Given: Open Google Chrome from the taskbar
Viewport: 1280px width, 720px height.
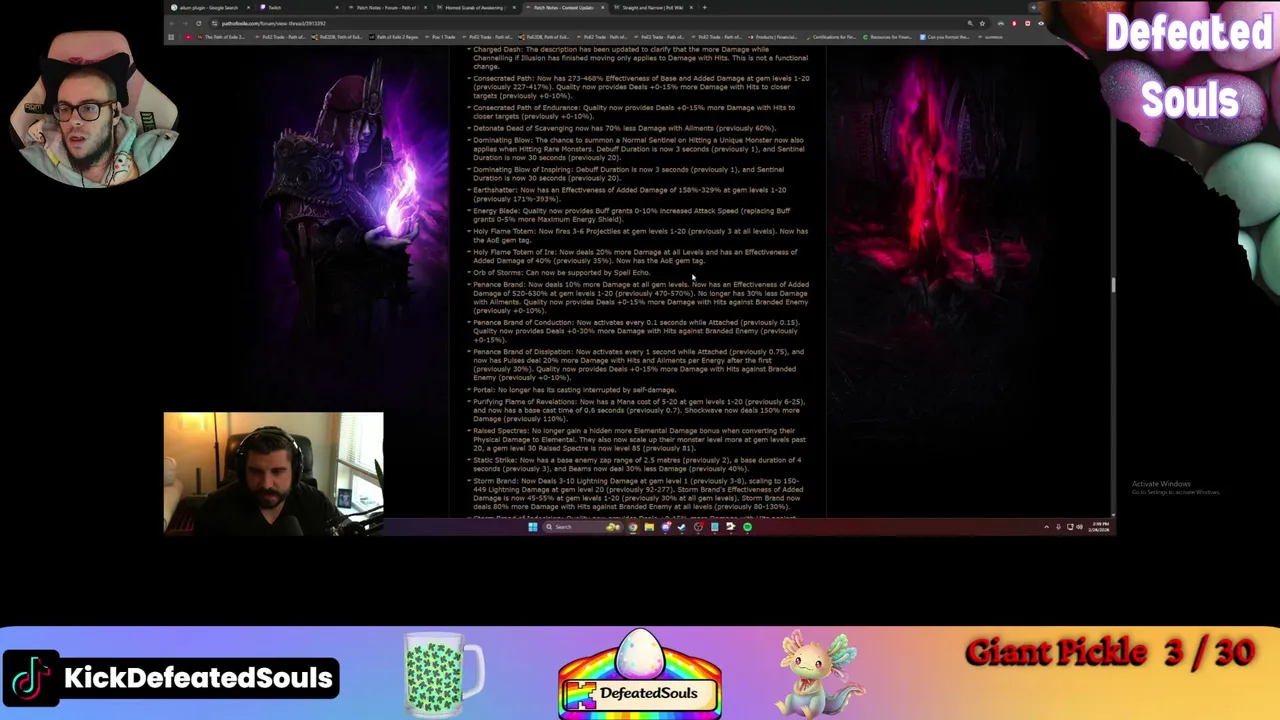Looking at the screenshot, I should click(x=633, y=527).
